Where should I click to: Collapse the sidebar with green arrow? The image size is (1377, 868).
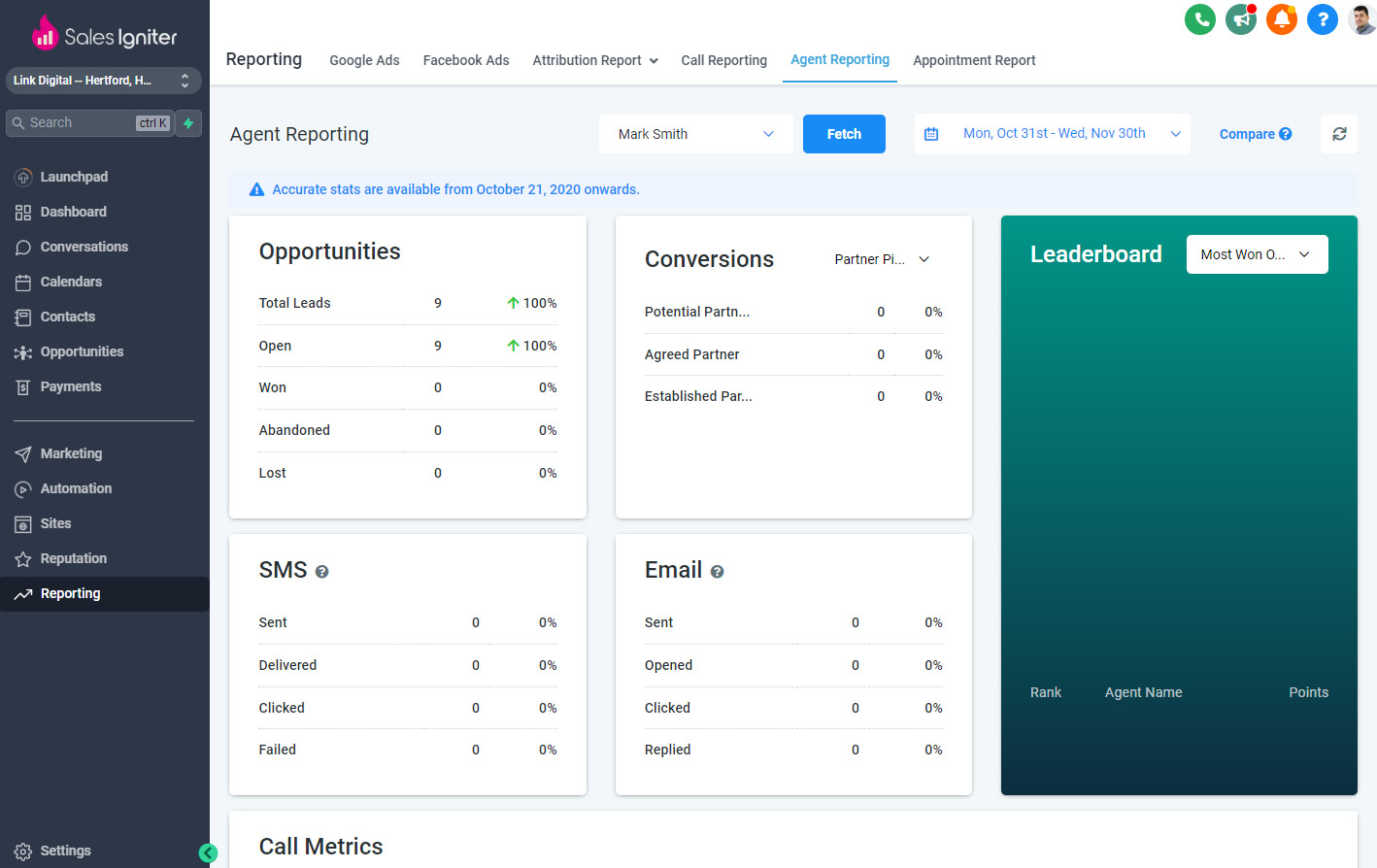pyautogui.click(x=208, y=852)
